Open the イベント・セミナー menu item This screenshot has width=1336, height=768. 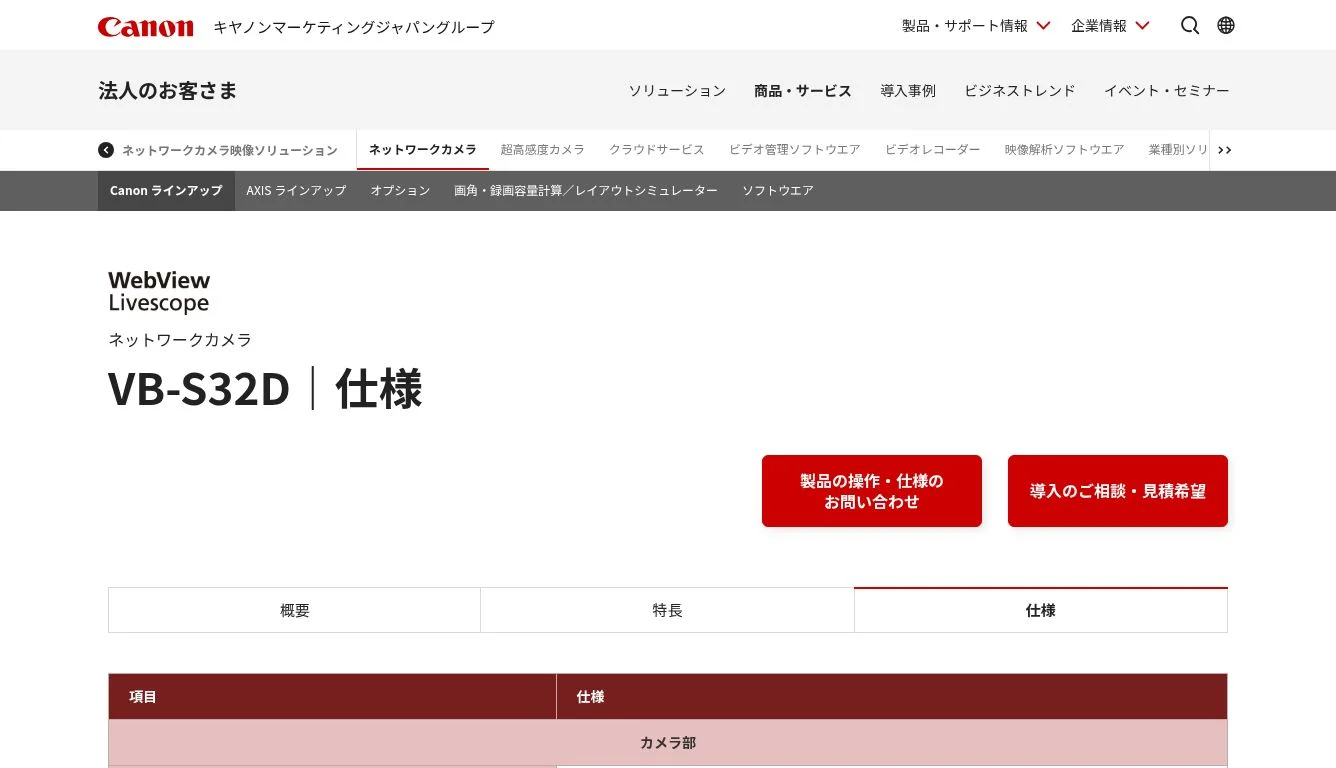(x=1167, y=91)
